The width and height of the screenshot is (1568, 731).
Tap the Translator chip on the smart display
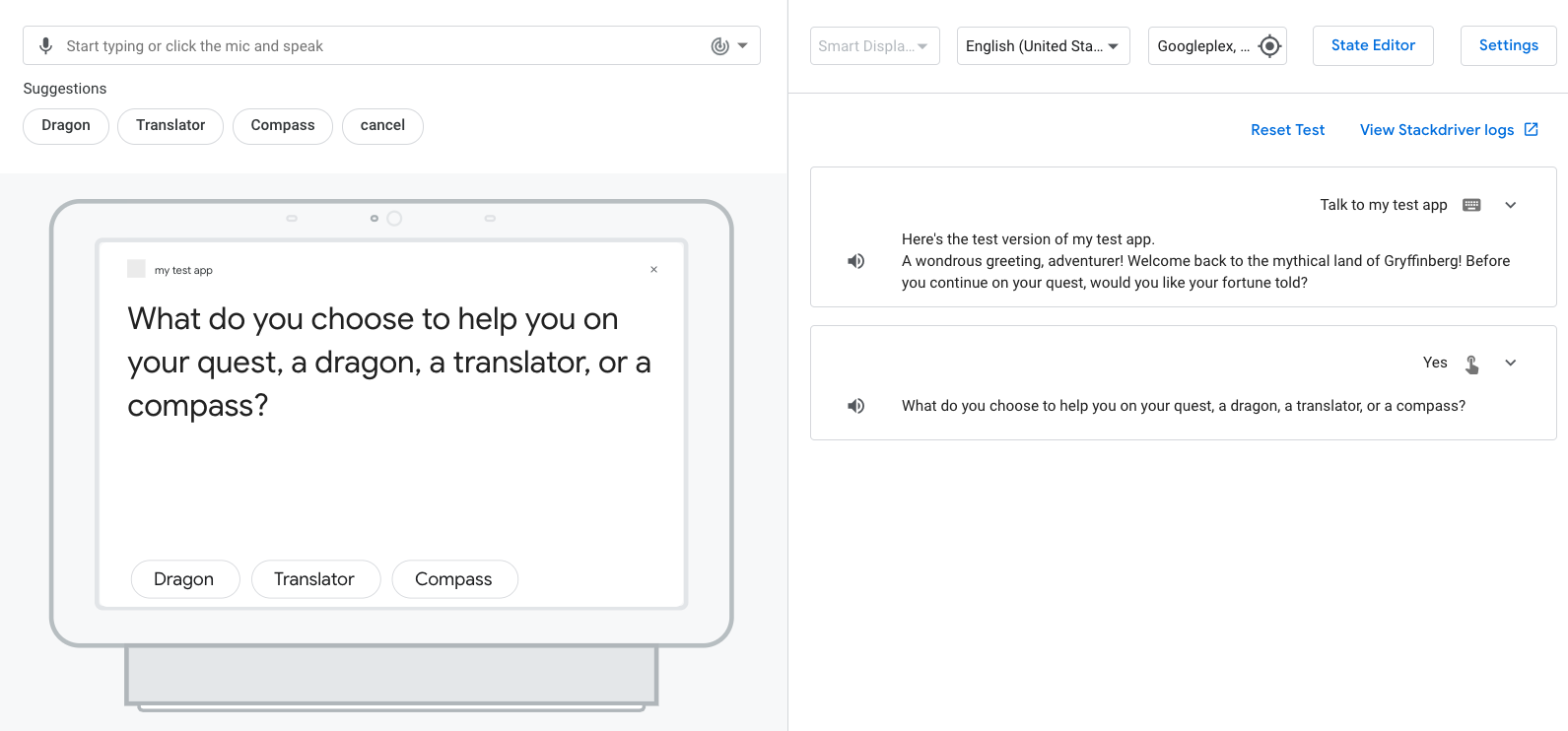pyautogui.click(x=314, y=579)
